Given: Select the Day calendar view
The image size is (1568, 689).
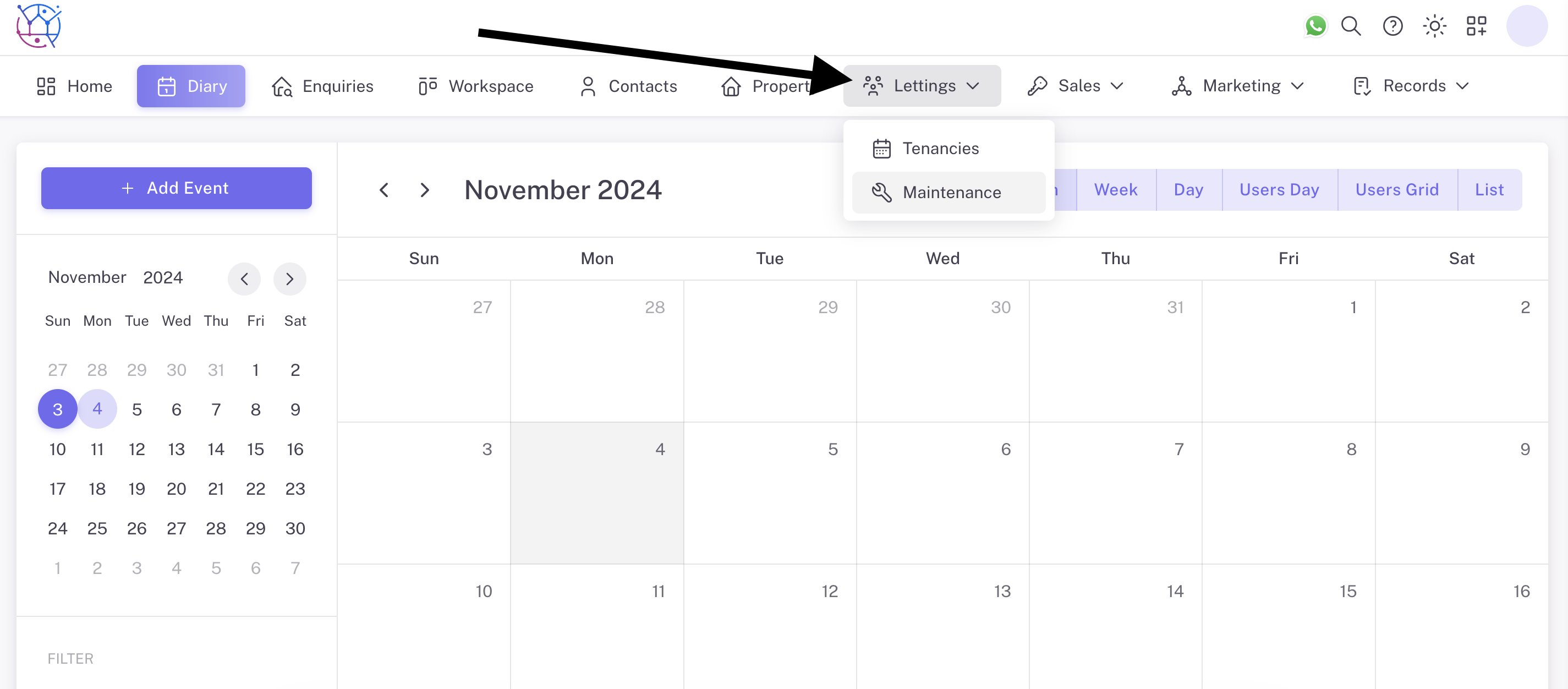Looking at the screenshot, I should click(1188, 189).
